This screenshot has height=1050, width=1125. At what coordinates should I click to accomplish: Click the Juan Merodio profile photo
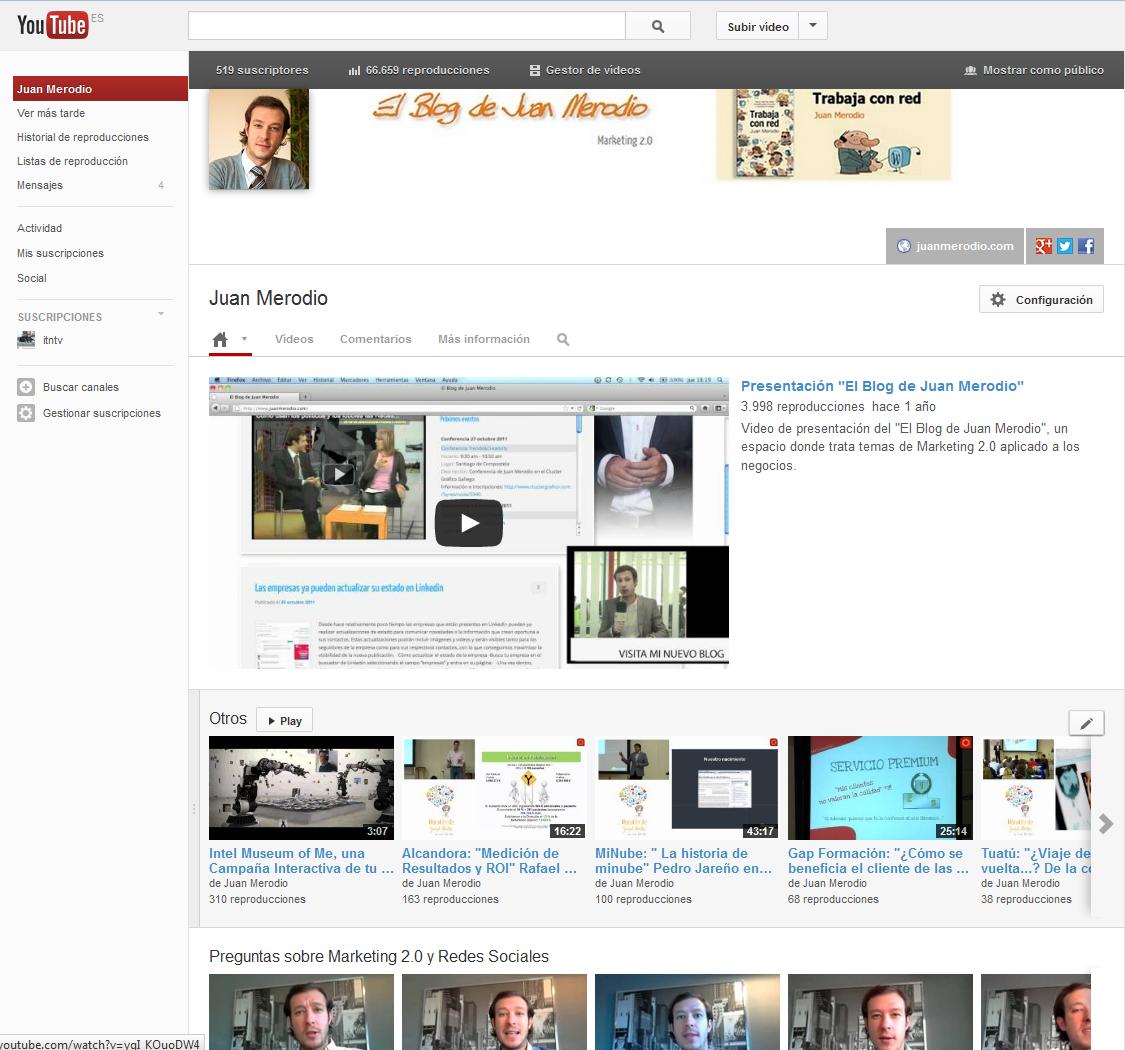click(x=259, y=139)
